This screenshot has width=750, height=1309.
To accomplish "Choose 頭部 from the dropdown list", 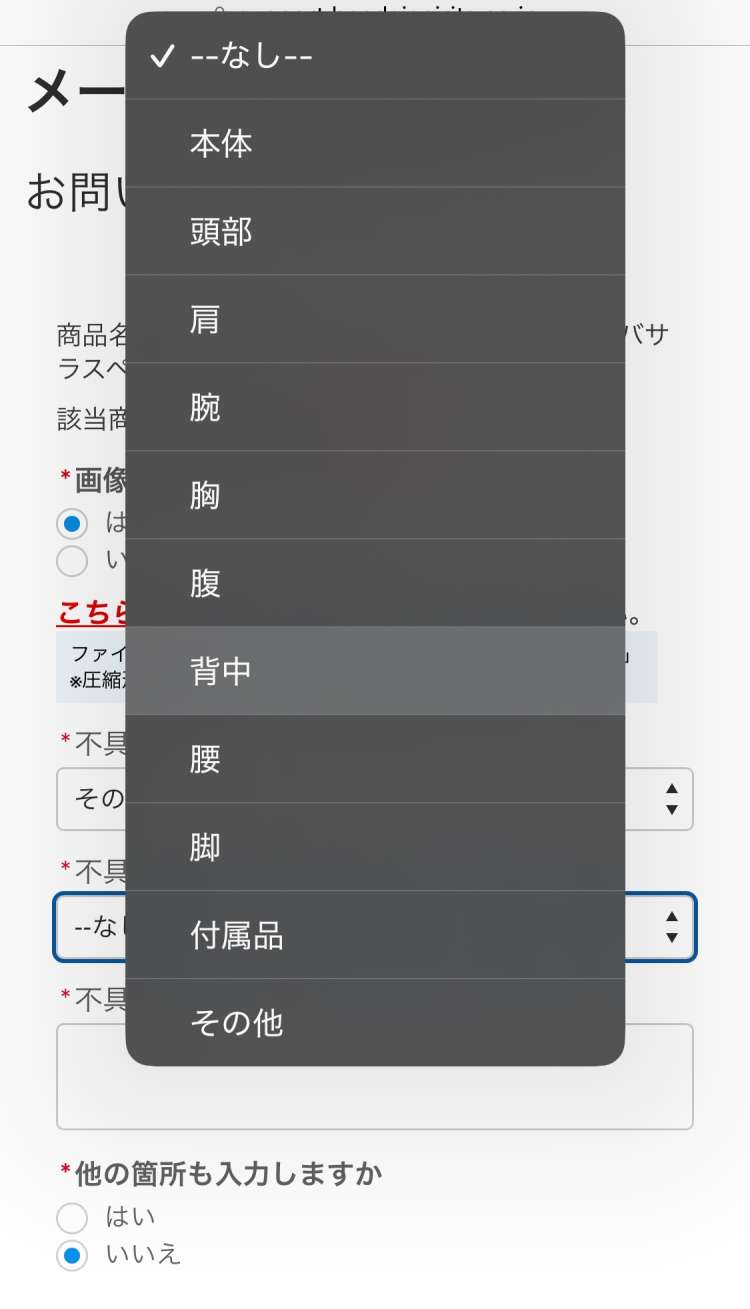I will coord(375,231).
